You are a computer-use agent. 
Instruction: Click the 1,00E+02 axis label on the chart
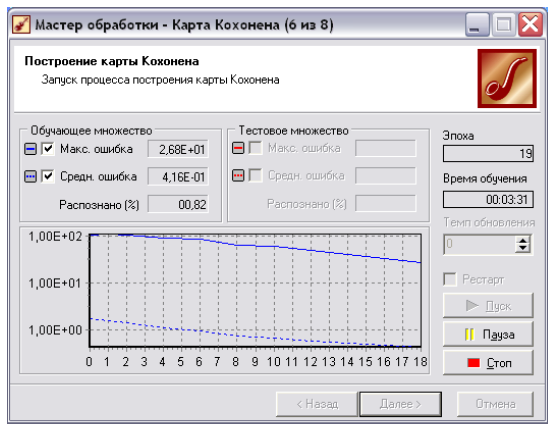click(x=55, y=237)
